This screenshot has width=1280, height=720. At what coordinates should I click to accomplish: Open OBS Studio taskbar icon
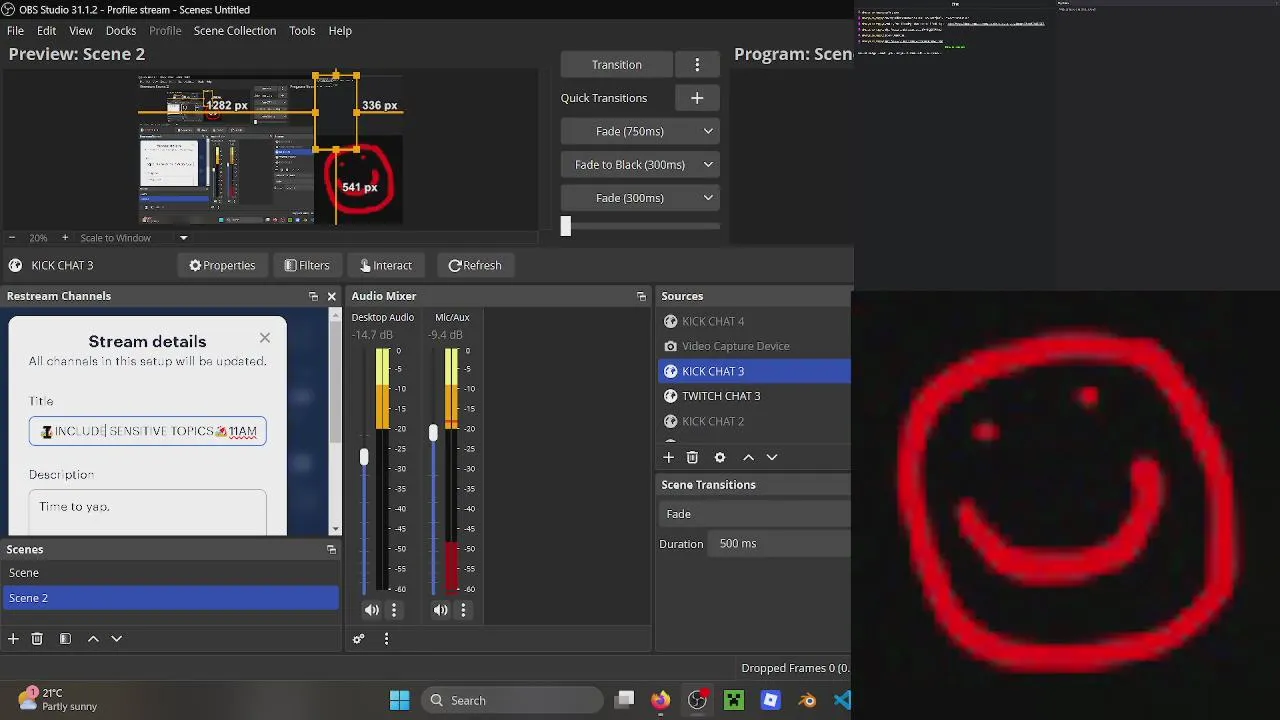pyautogui.click(x=698, y=700)
